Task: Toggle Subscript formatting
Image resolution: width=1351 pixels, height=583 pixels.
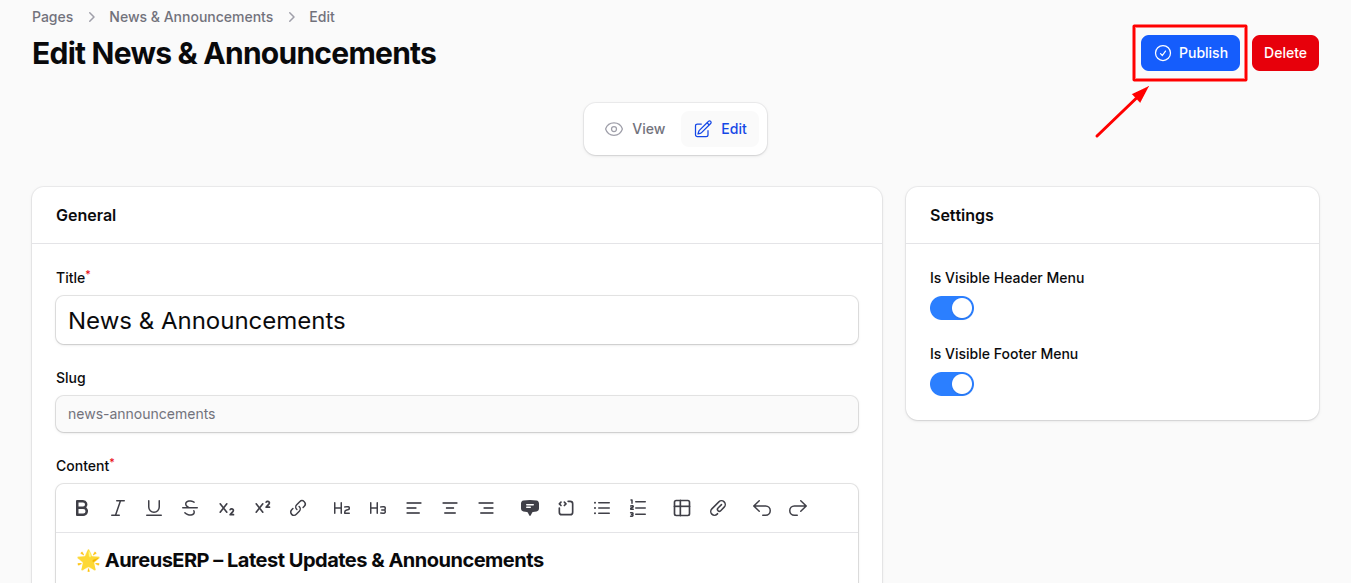Action: pyautogui.click(x=226, y=508)
